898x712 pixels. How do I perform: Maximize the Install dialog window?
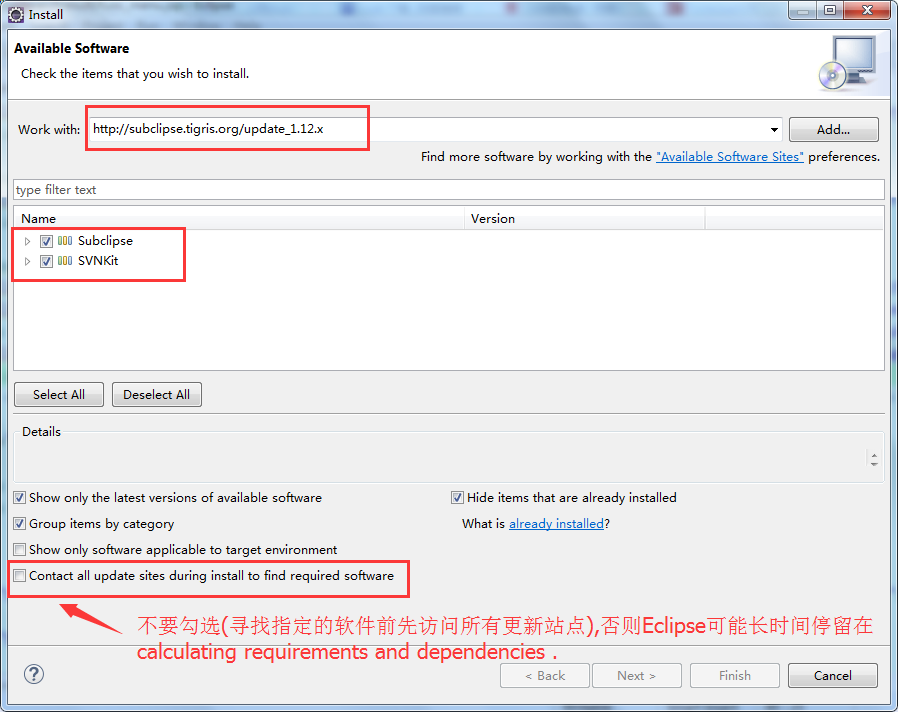click(830, 10)
